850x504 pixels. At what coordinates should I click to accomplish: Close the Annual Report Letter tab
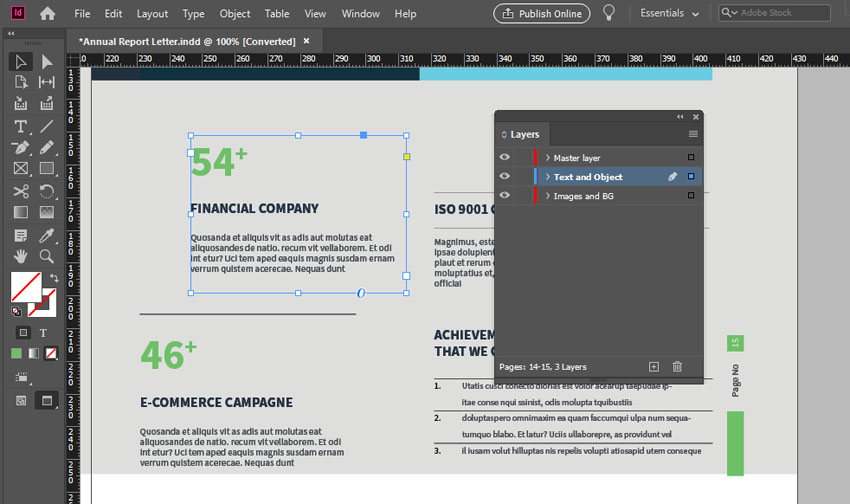click(306, 41)
